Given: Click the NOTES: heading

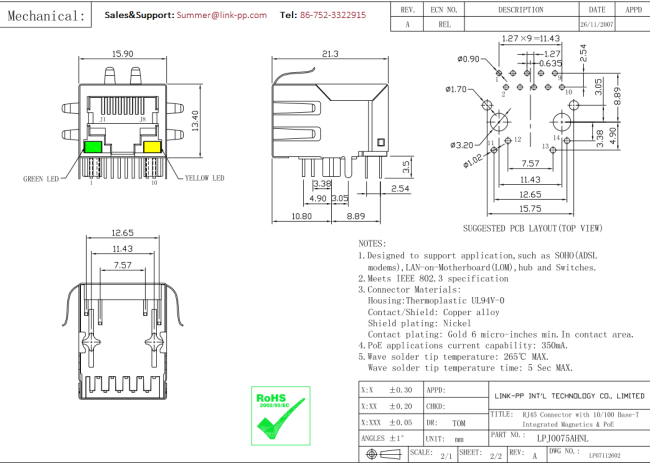Looking at the screenshot, I should 372,243.
